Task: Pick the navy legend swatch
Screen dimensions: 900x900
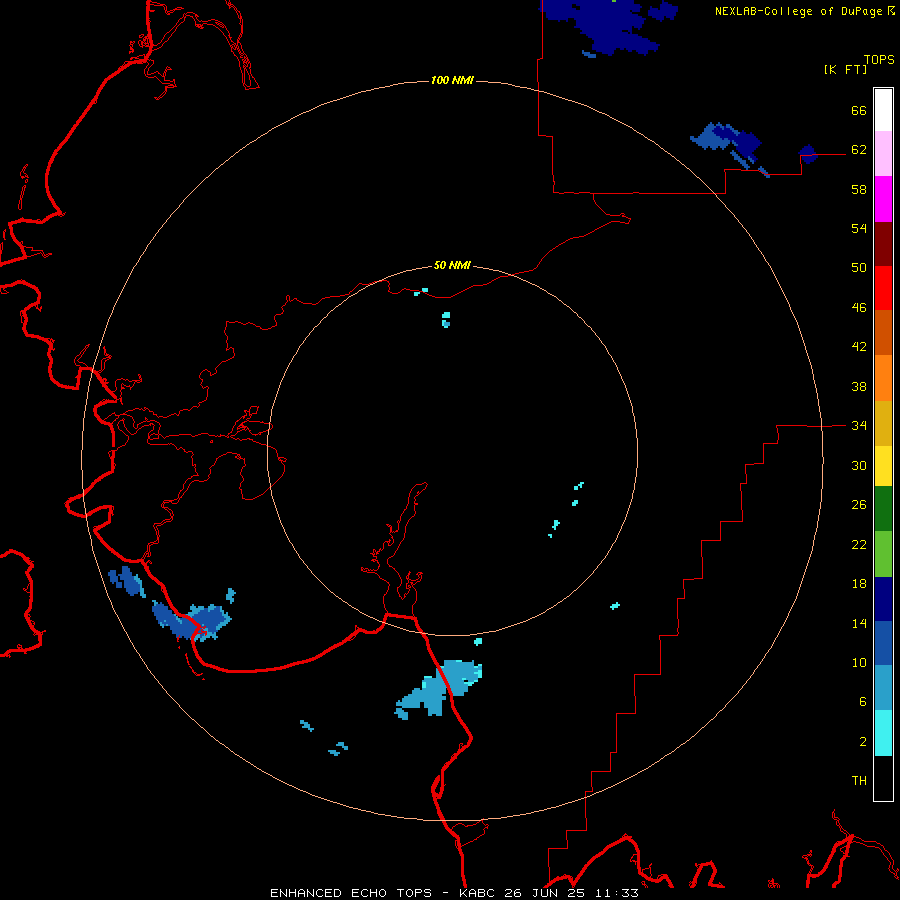Action: (883, 599)
